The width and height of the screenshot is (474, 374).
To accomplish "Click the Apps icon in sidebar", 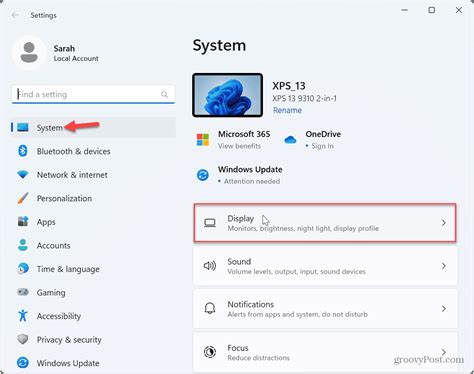I will [23, 221].
